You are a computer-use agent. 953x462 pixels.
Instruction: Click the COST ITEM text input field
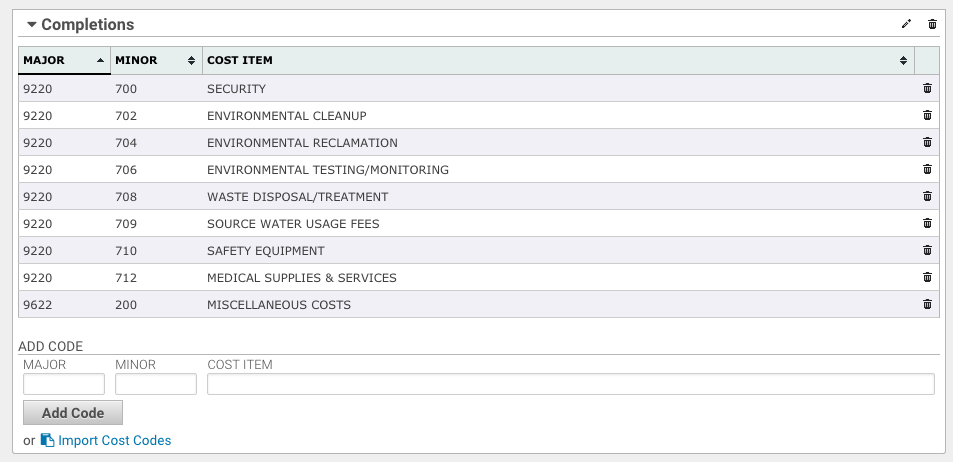pos(571,384)
